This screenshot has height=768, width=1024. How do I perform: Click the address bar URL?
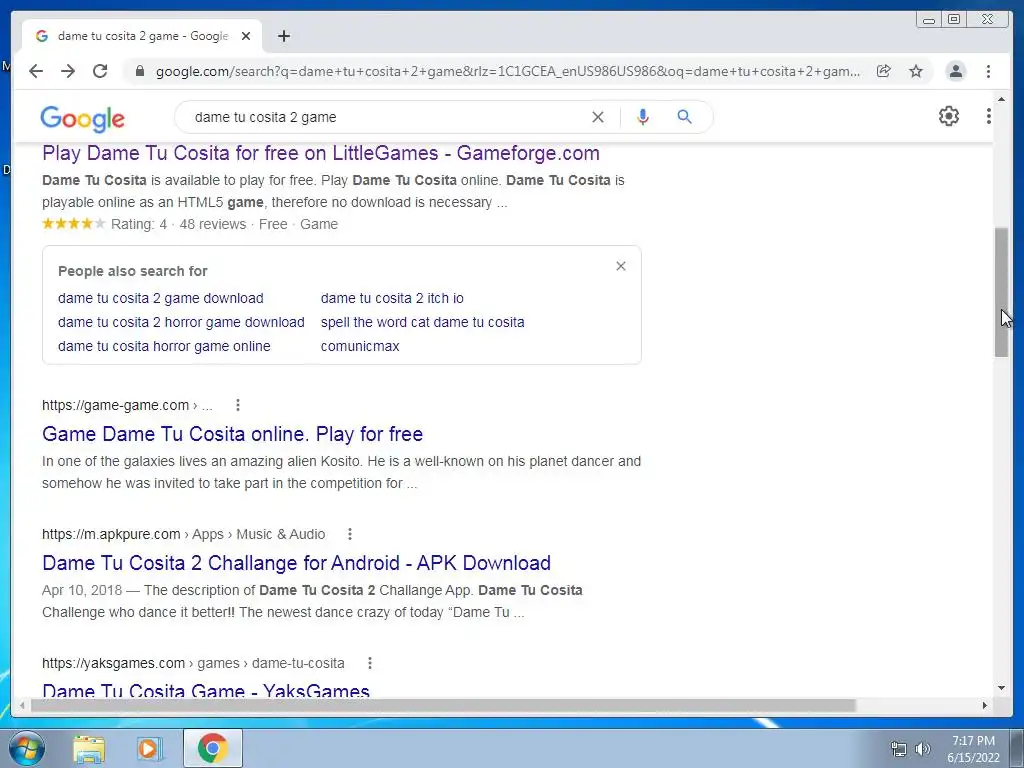(x=507, y=71)
